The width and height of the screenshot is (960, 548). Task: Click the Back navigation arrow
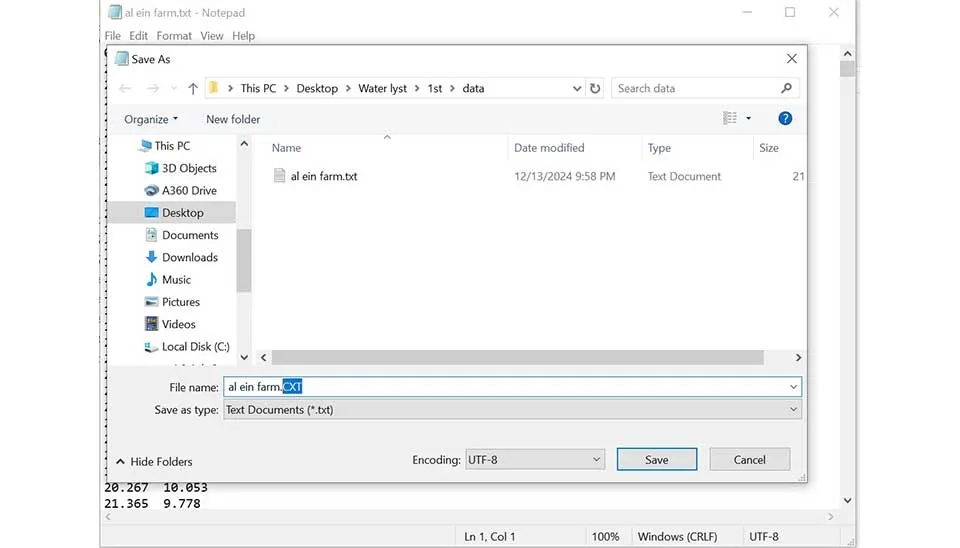[125, 89]
